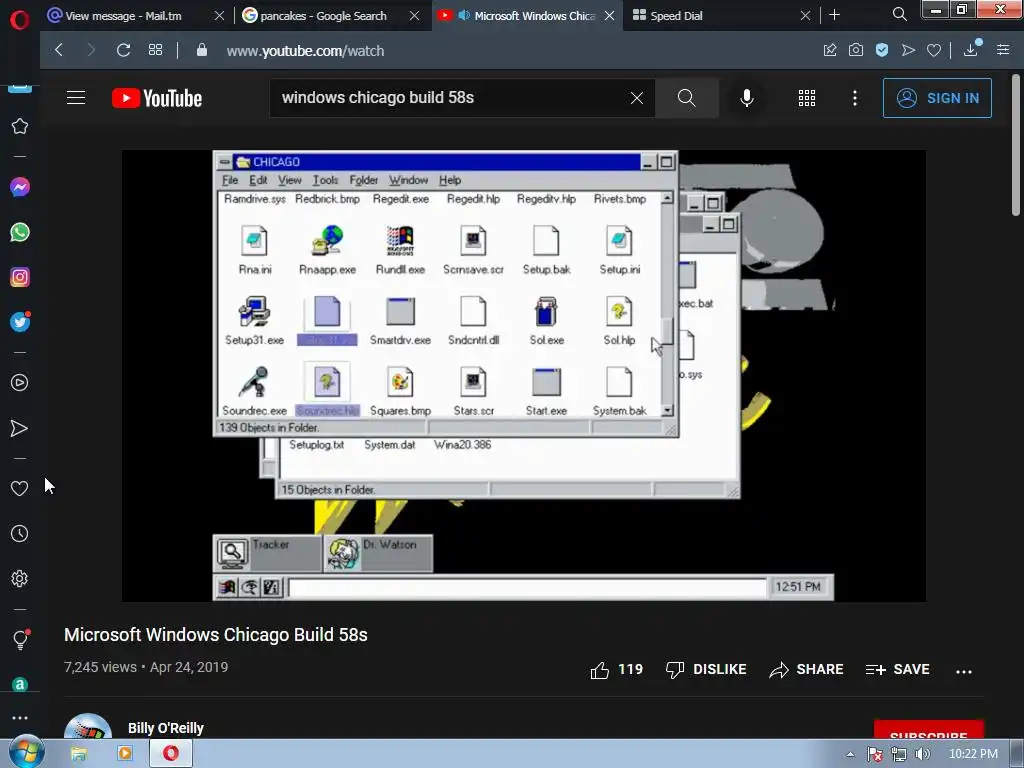The width and height of the screenshot is (1024, 768).
Task: Open more actions ellipsis beside SAVE
Action: (x=964, y=671)
